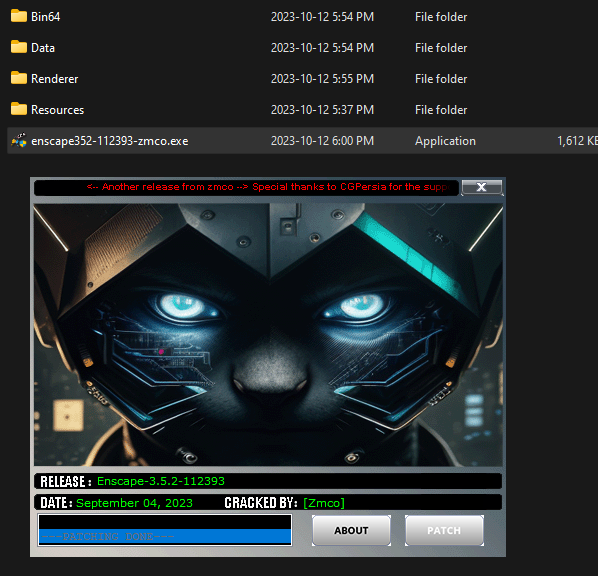598x576 pixels.
Task: Click the Resources folder name
Action: point(57,110)
